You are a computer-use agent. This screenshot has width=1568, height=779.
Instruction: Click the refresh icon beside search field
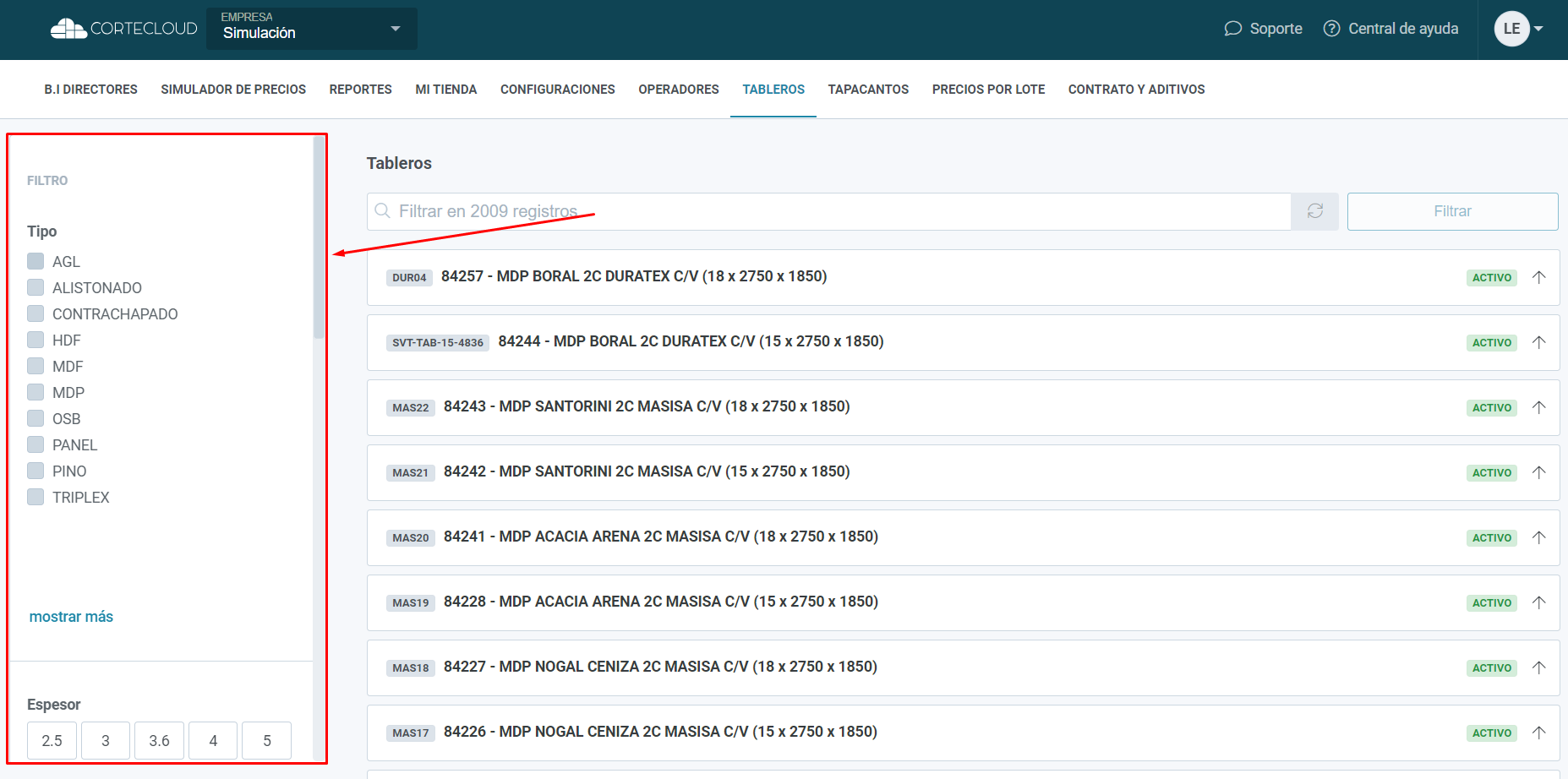pyautogui.click(x=1314, y=211)
